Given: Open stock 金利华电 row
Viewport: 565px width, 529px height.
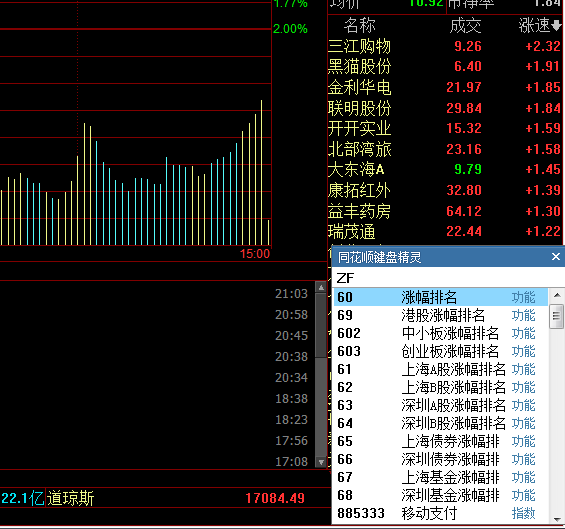Looking at the screenshot, I should 445,87.
